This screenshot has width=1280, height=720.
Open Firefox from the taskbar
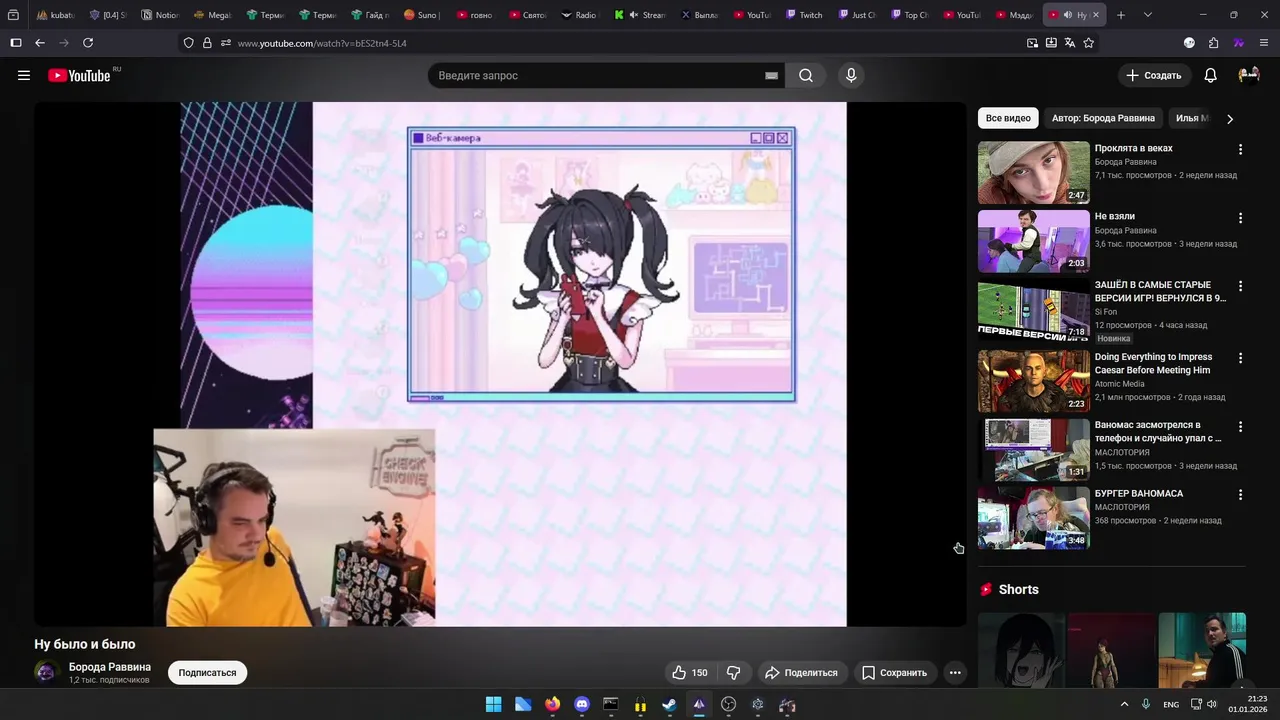click(553, 705)
